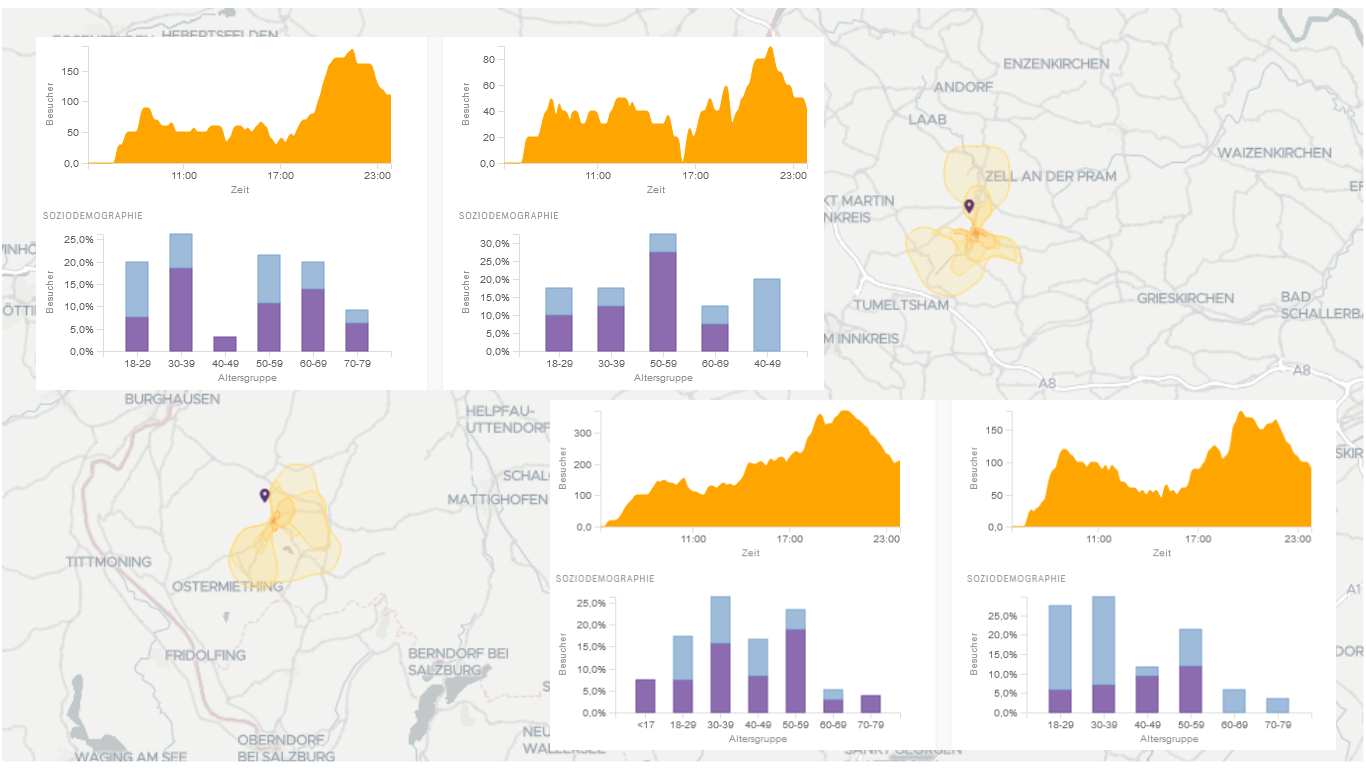
Task: Select the purple location pin at Zell an der Pram
Action: pyautogui.click(x=967, y=206)
